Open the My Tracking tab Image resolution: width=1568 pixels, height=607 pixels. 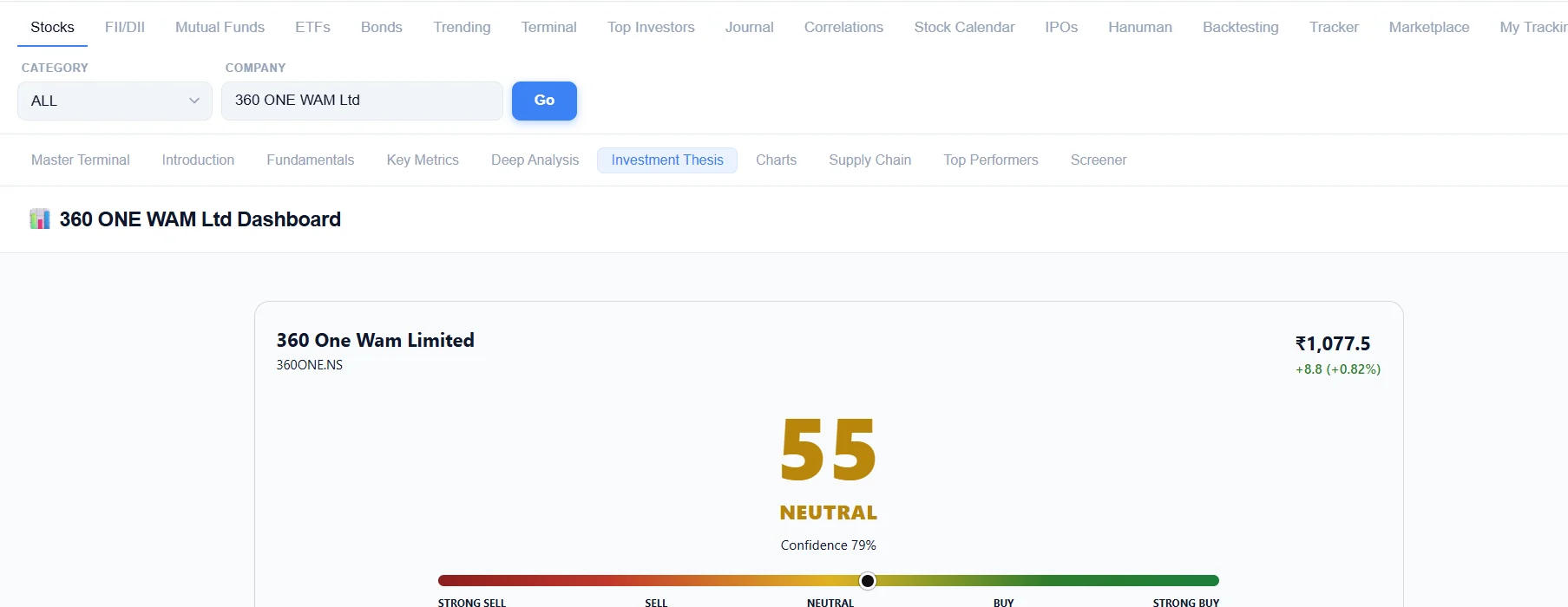click(1533, 27)
